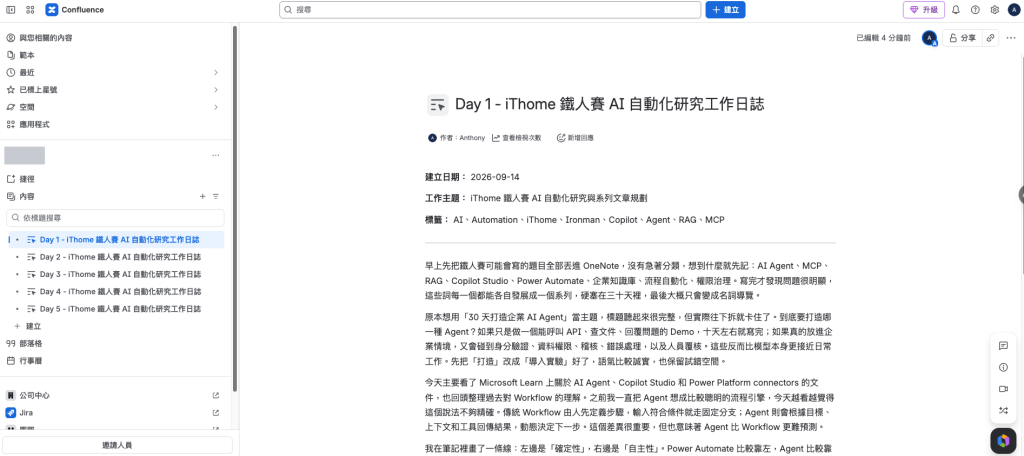1024x456 pixels.
Task: Open the app switcher grid icon
Action: (30, 10)
